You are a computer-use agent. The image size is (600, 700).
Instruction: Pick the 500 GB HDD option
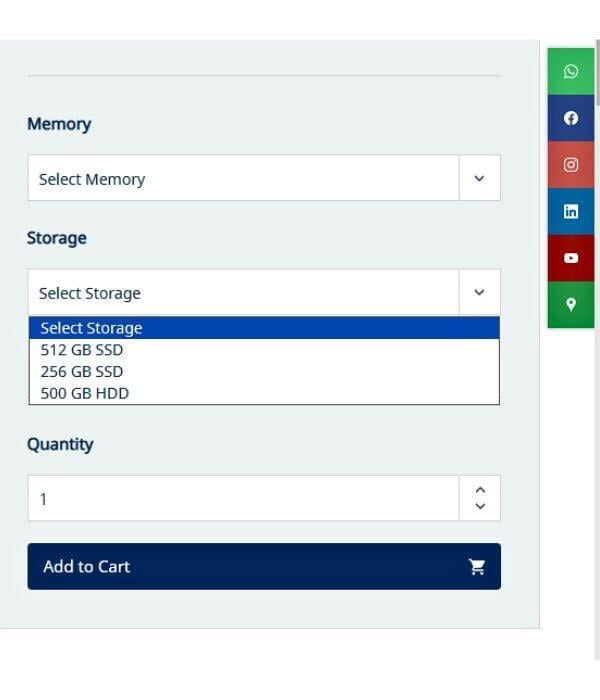point(85,394)
